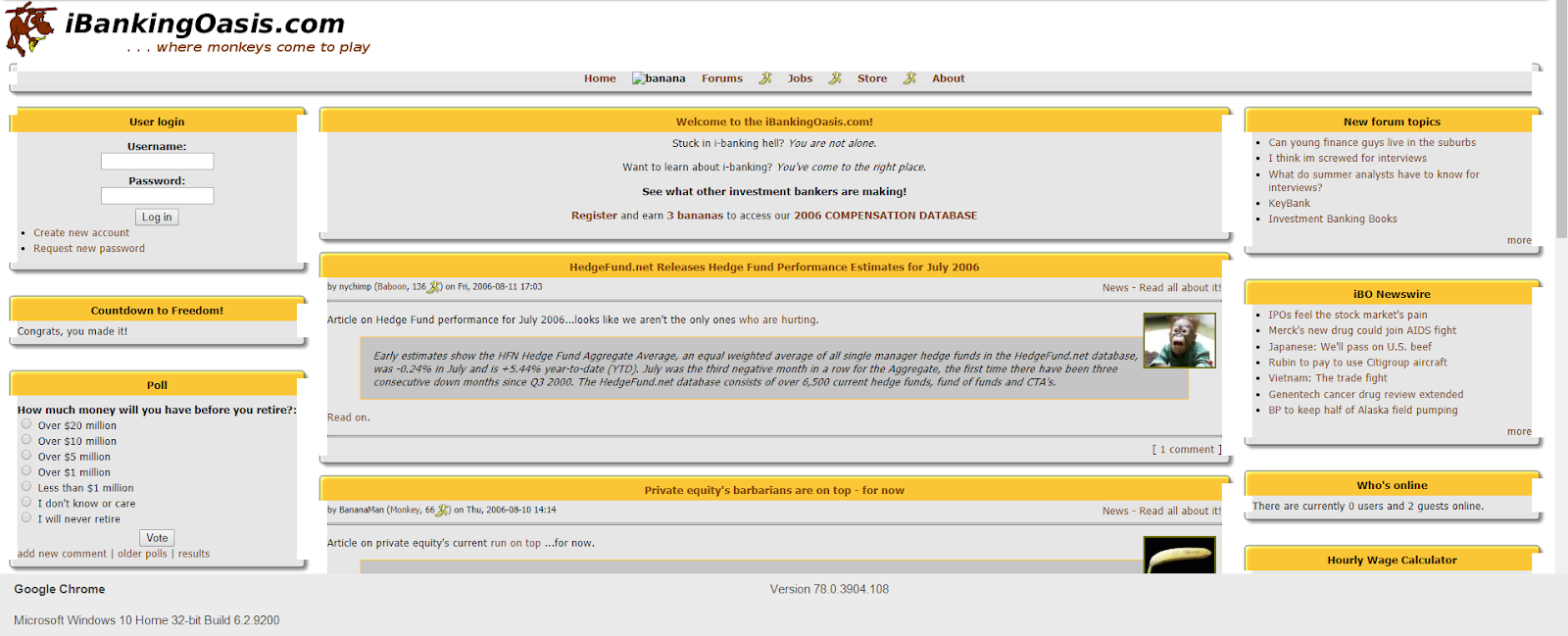The height and width of the screenshot is (636, 1568).
Task: Click Register link in welcome box
Action: [595, 216]
